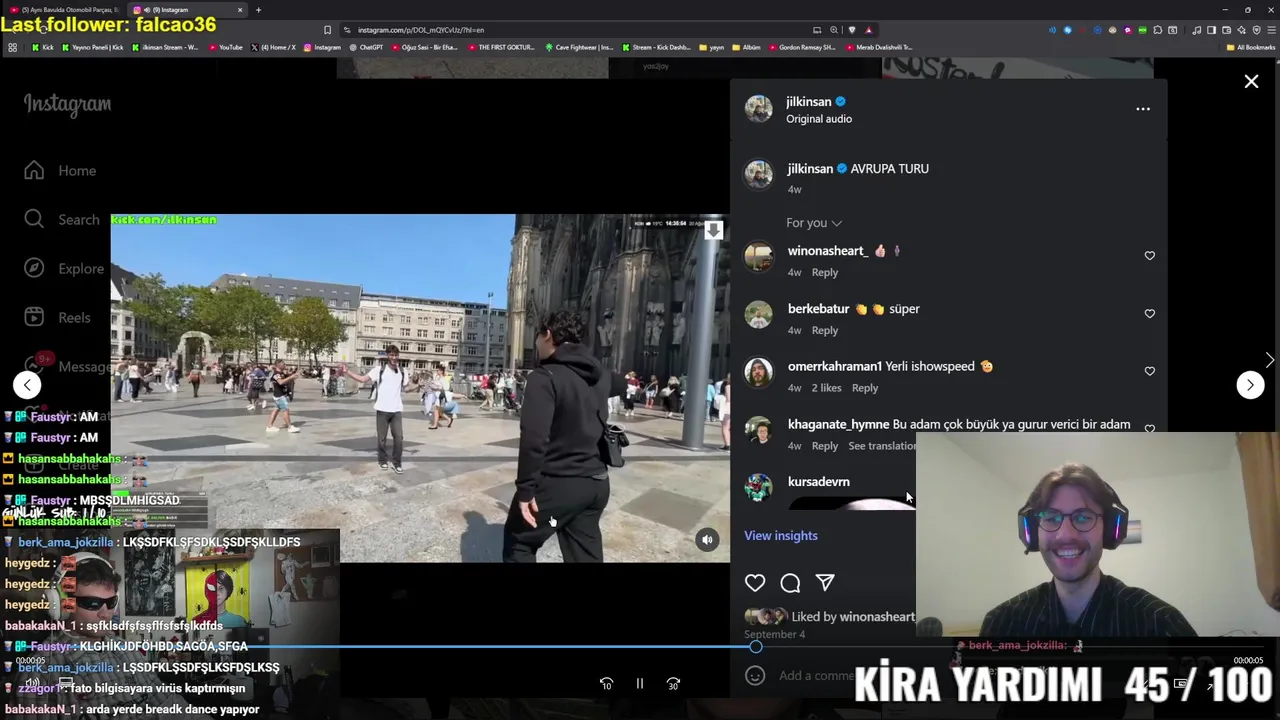
Task: Expand the Albüm bookmarks folder
Action: tap(747, 47)
